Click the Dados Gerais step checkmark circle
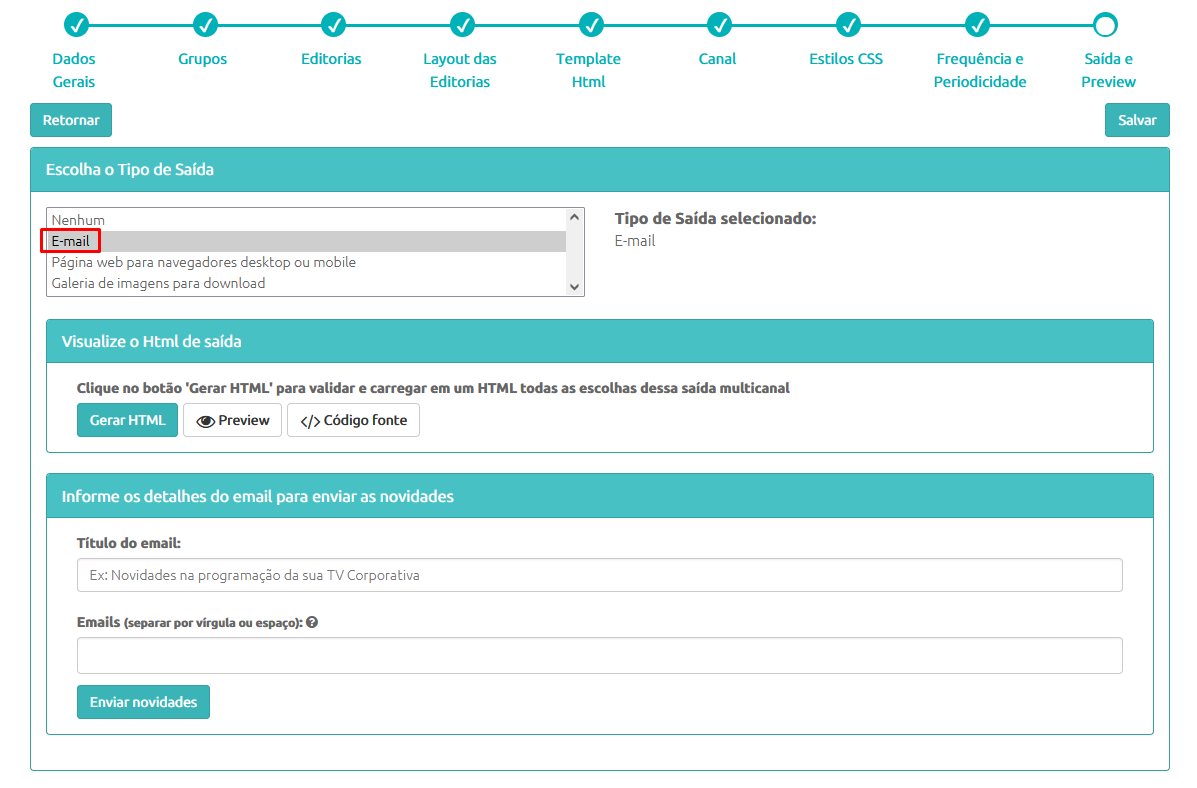 [76, 25]
